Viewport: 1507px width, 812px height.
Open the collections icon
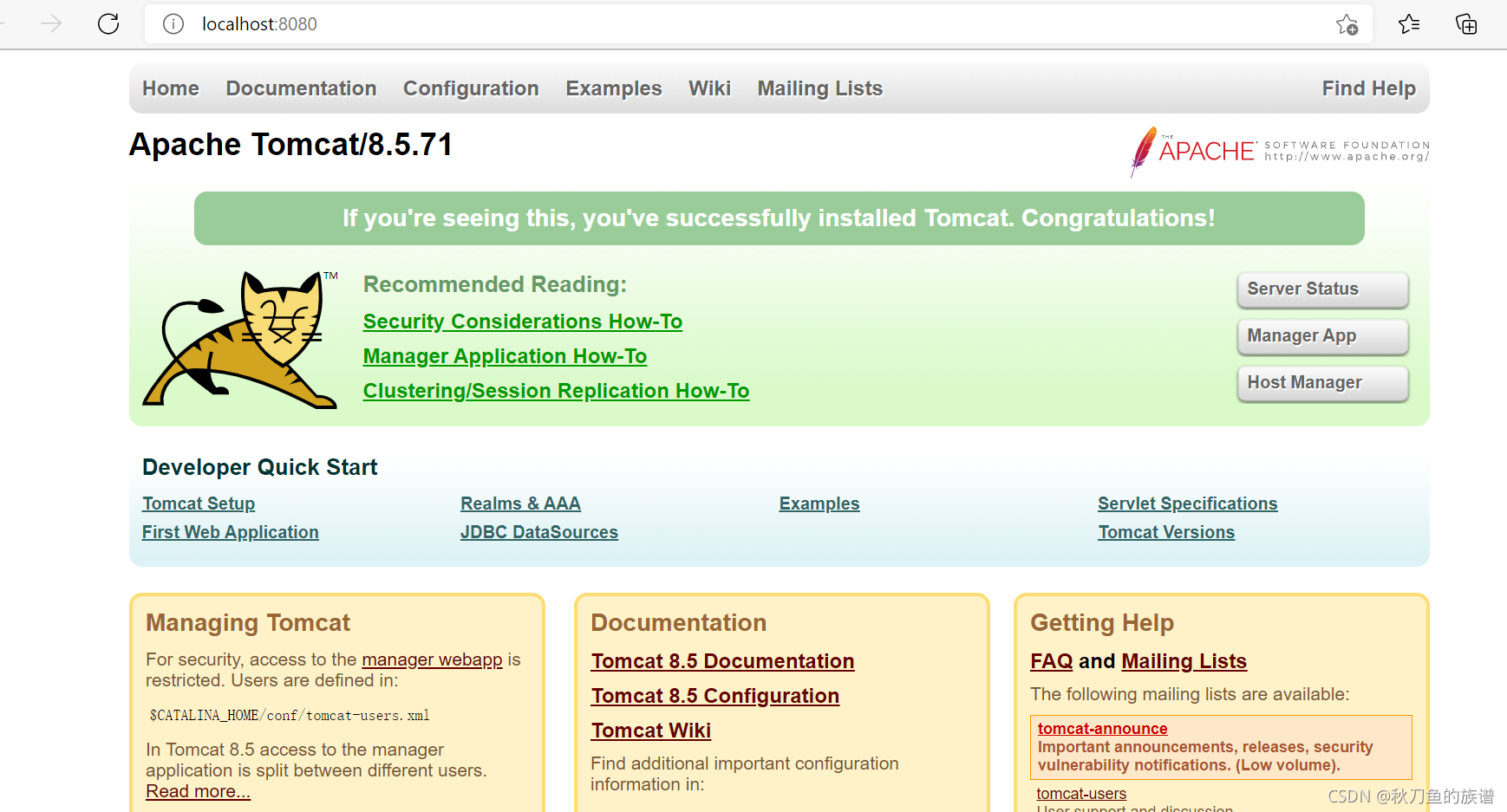coord(1466,24)
